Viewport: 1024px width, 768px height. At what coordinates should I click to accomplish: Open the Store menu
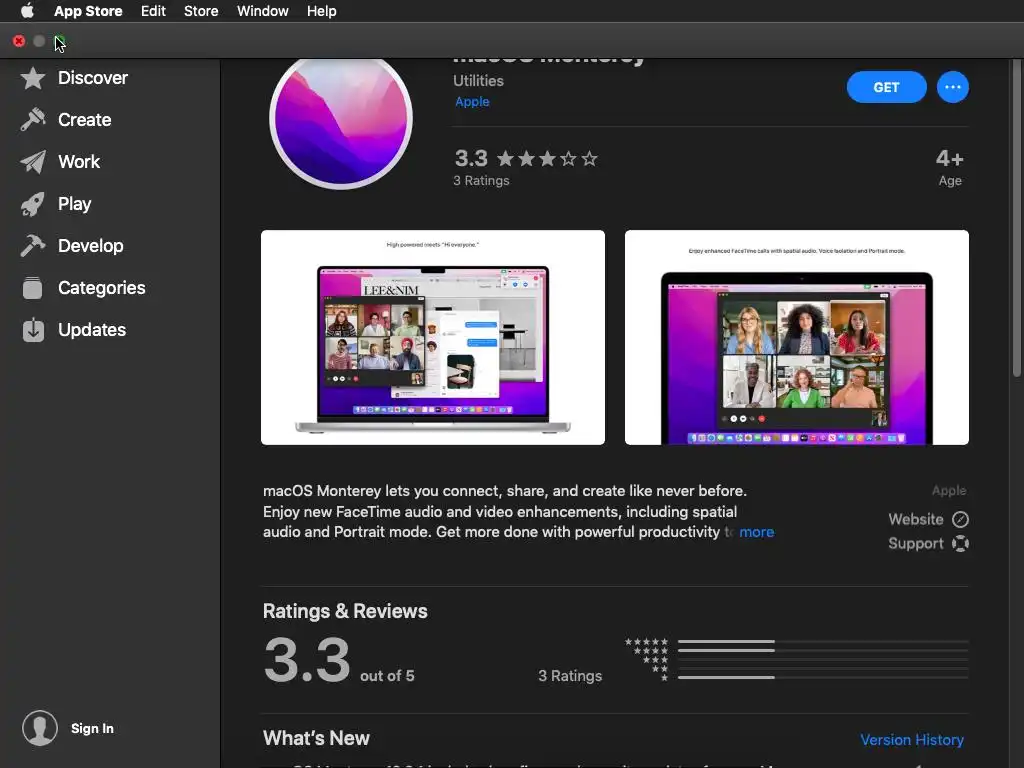pos(200,11)
